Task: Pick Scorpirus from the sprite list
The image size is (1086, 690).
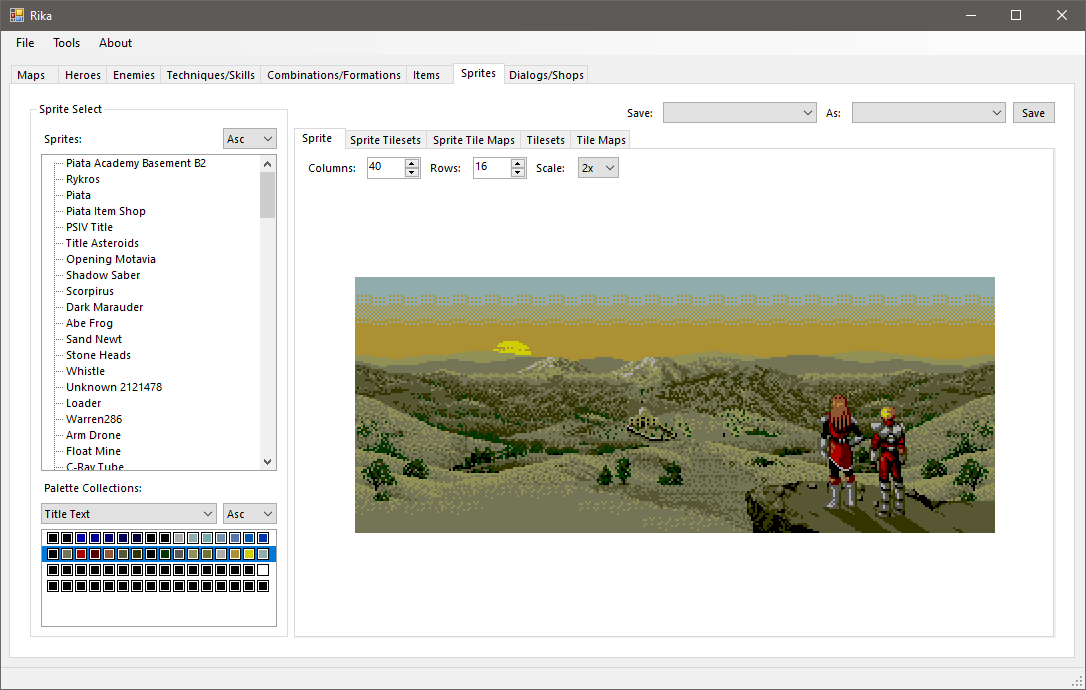Action: pos(90,291)
